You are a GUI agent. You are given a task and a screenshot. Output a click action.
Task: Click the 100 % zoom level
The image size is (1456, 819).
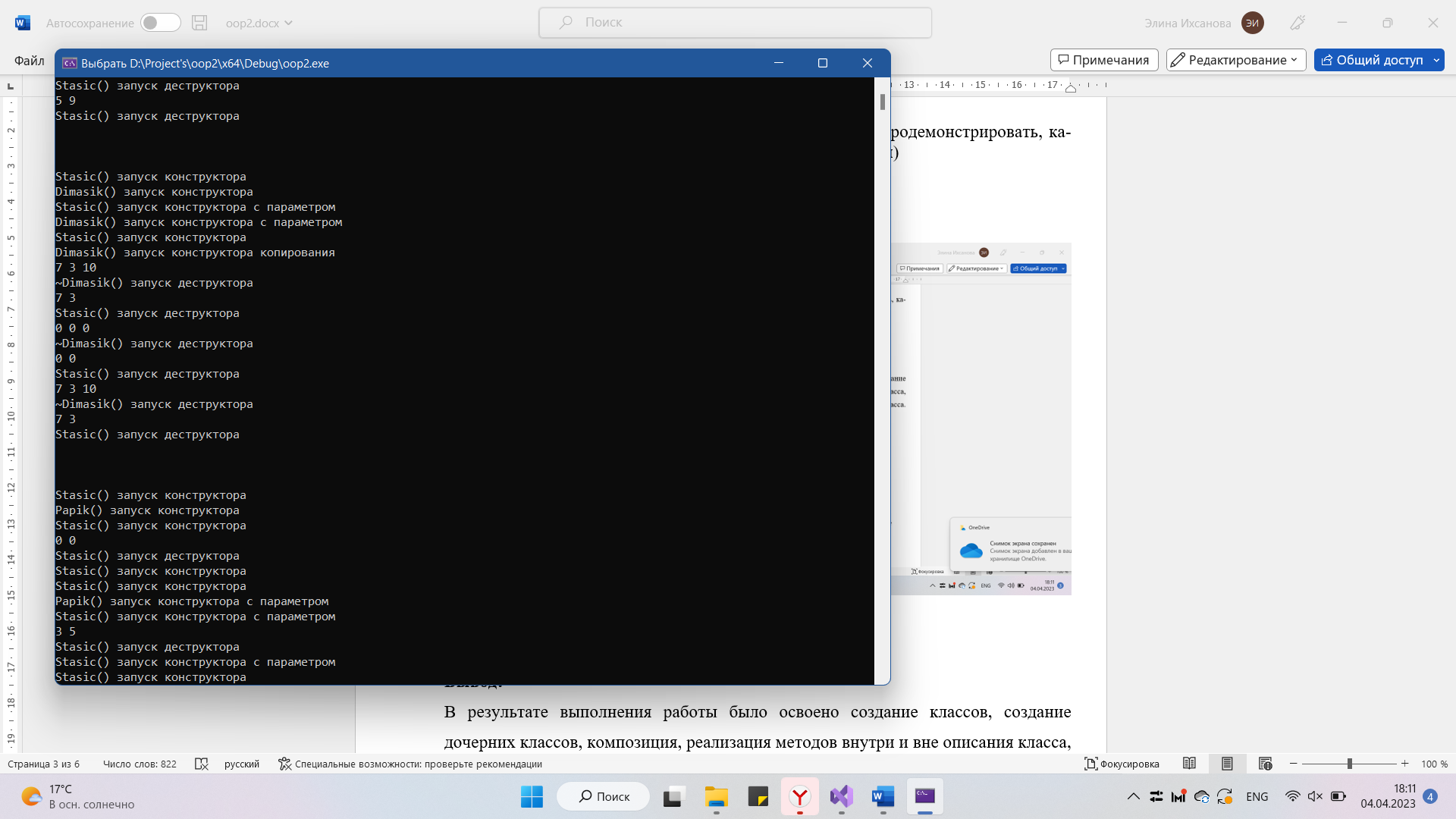coord(1434,764)
